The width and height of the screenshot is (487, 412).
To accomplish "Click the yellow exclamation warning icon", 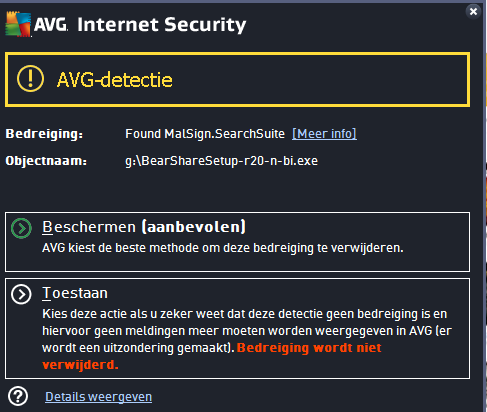I will pyautogui.click(x=30, y=79).
